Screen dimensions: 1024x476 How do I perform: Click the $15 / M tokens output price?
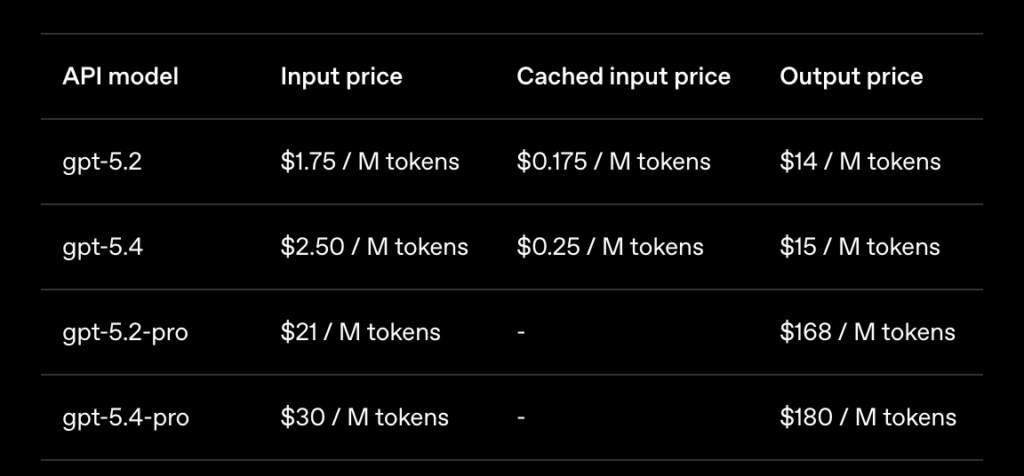pyautogui.click(x=860, y=247)
